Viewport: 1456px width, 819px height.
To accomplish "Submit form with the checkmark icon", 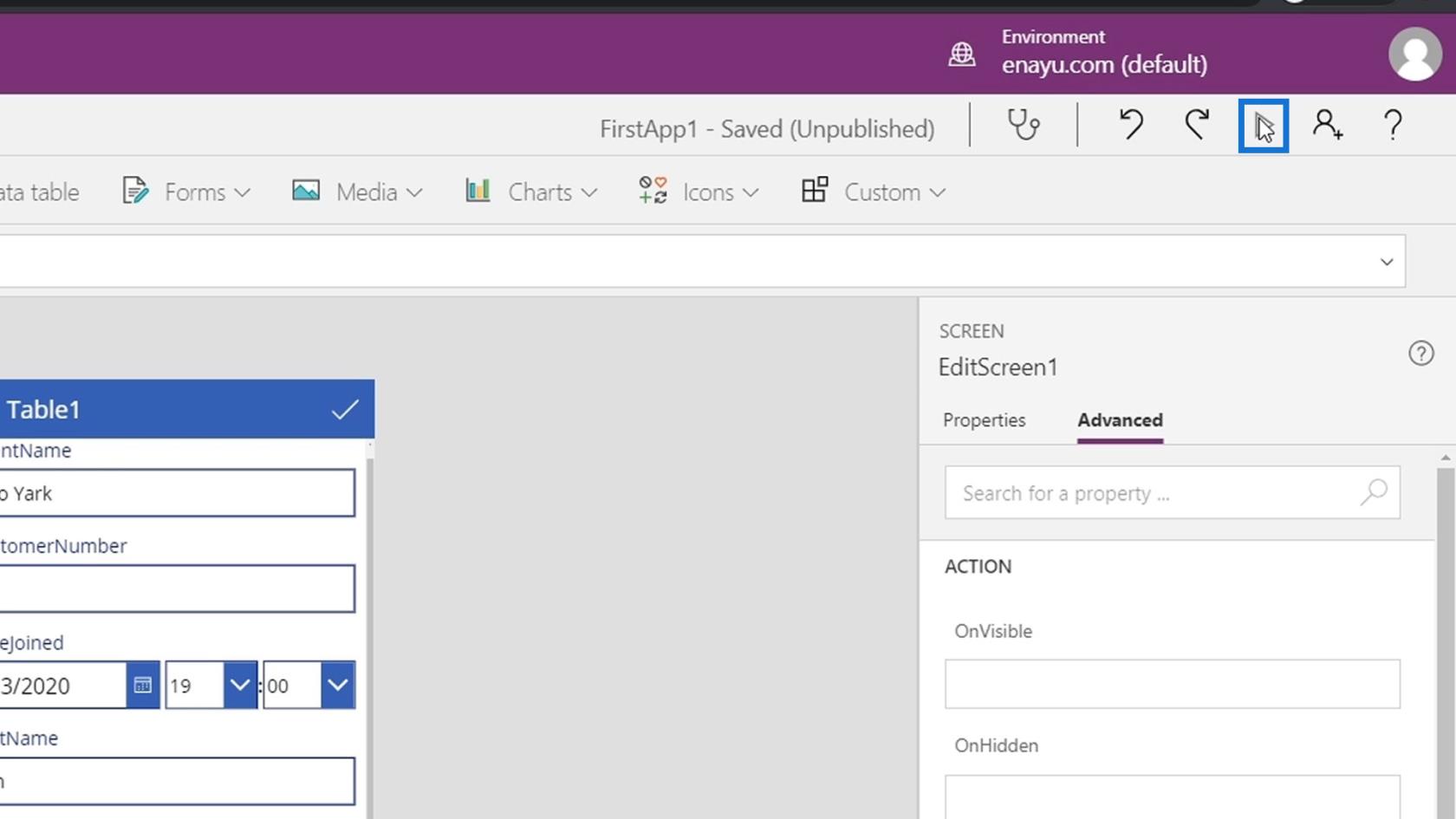I will pos(345,409).
